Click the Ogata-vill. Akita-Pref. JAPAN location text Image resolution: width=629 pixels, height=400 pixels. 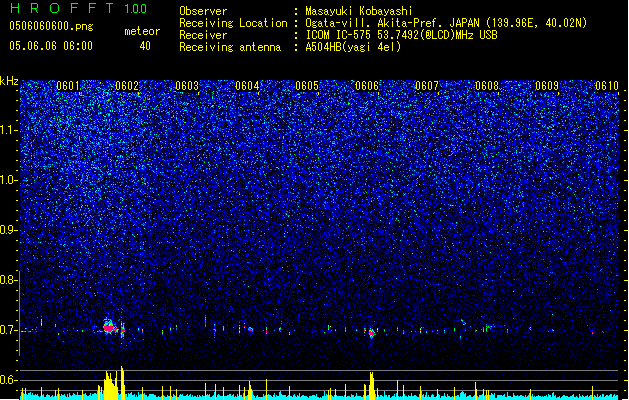point(392,23)
